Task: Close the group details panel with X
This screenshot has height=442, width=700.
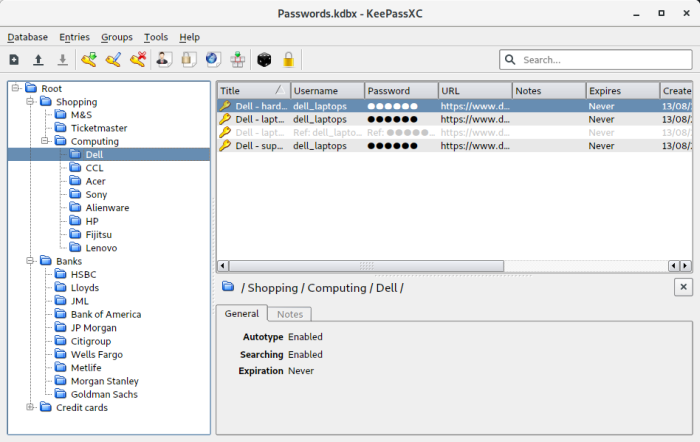Action: click(x=683, y=287)
